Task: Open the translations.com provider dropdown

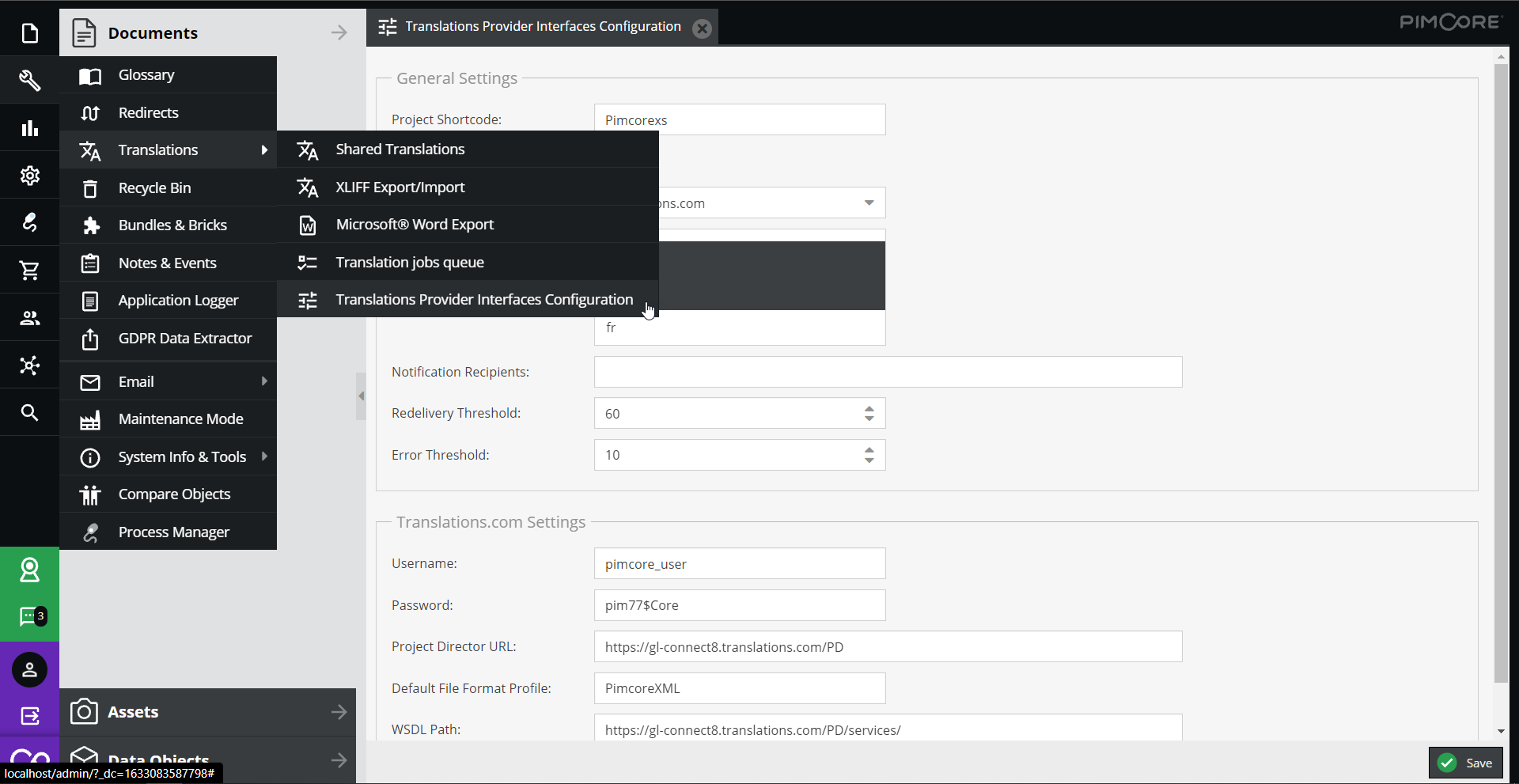Action: click(869, 203)
